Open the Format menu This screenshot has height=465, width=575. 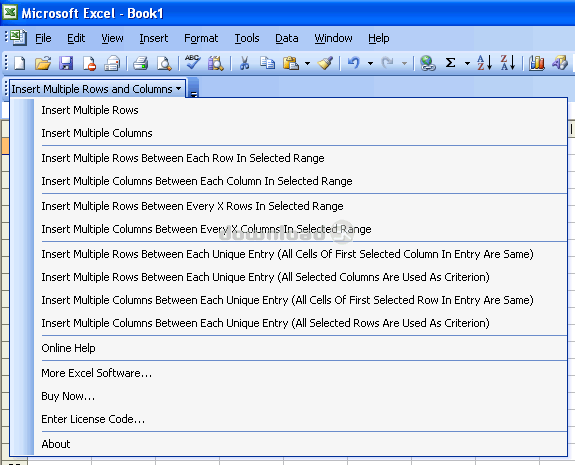201,38
